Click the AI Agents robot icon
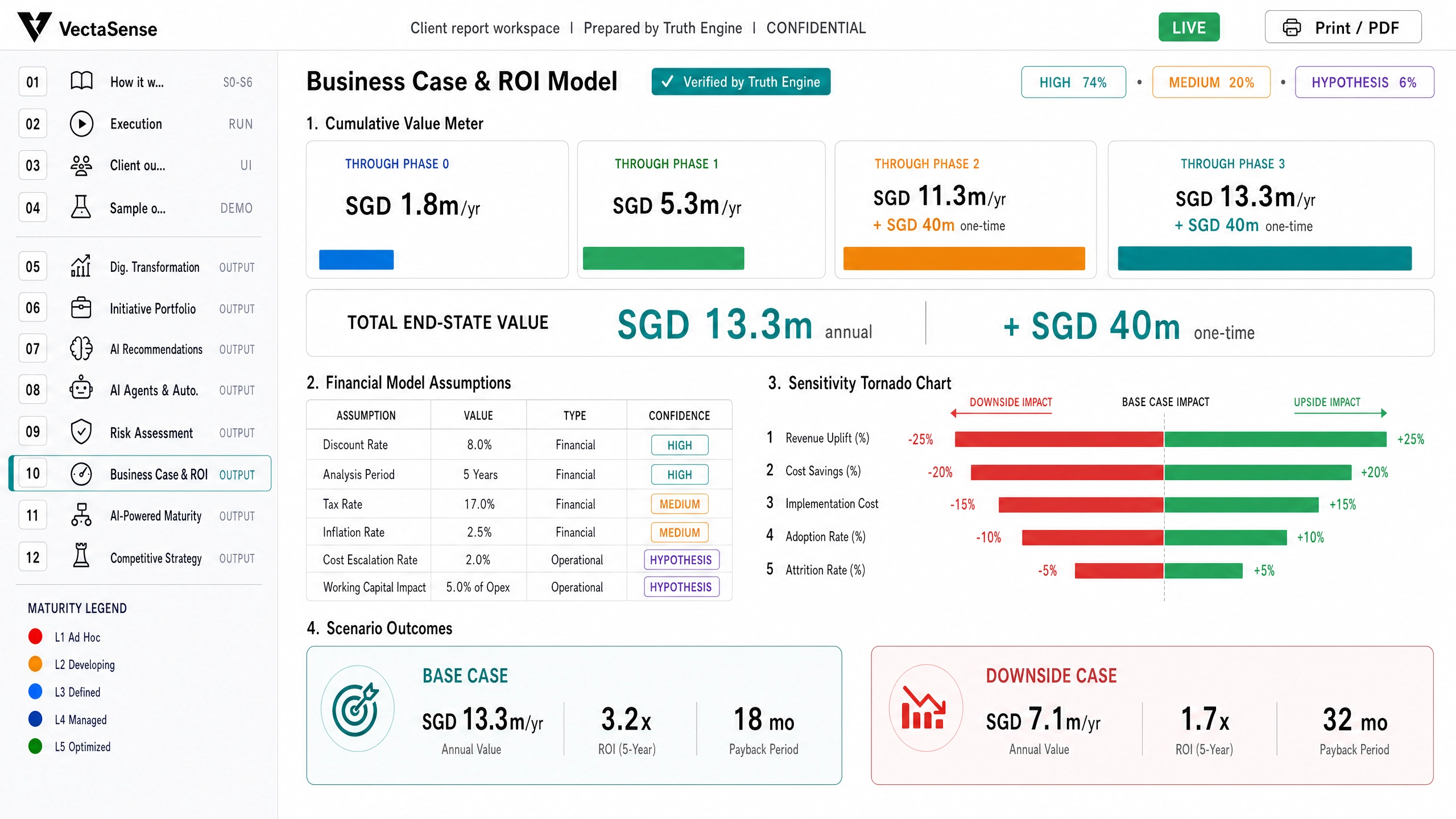 81,388
